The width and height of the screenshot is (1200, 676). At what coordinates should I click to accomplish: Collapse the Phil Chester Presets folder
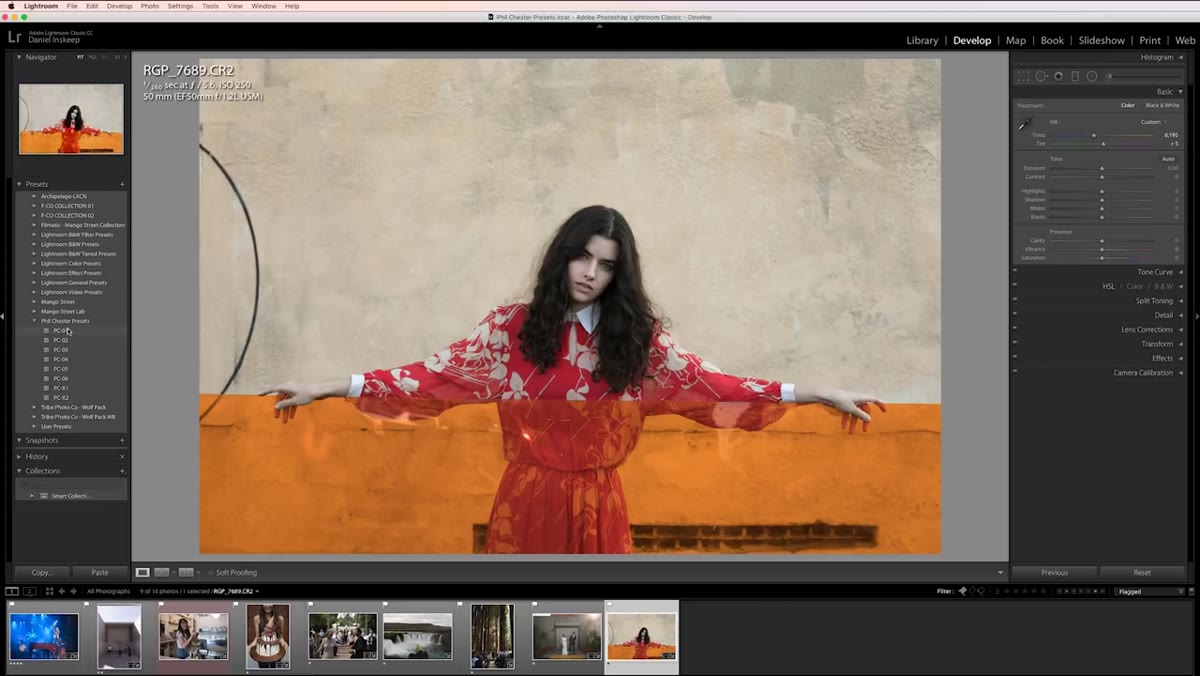click(x=35, y=321)
